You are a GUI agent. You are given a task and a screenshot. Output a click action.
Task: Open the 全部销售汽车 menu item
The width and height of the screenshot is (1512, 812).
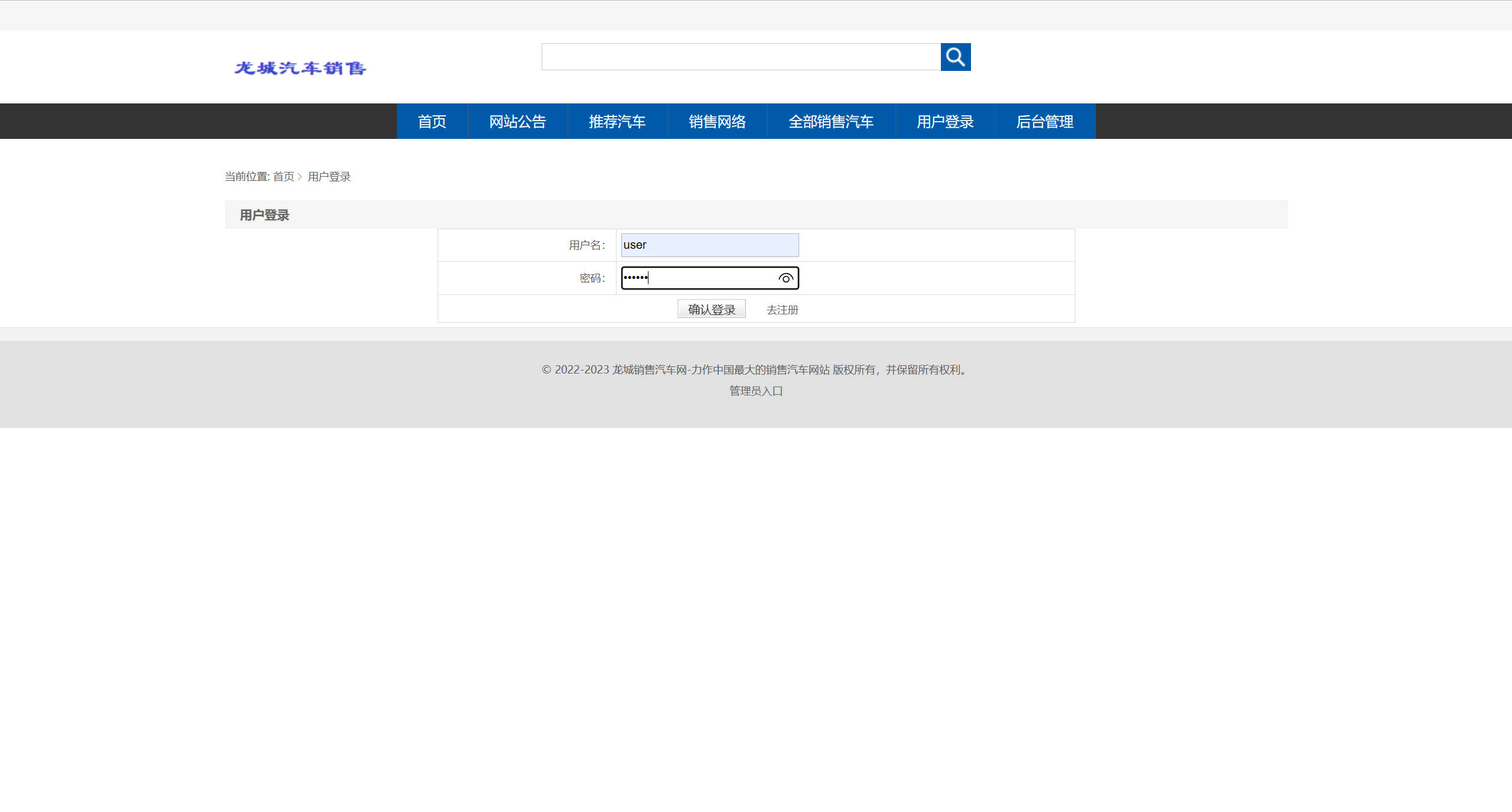tap(831, 122)
